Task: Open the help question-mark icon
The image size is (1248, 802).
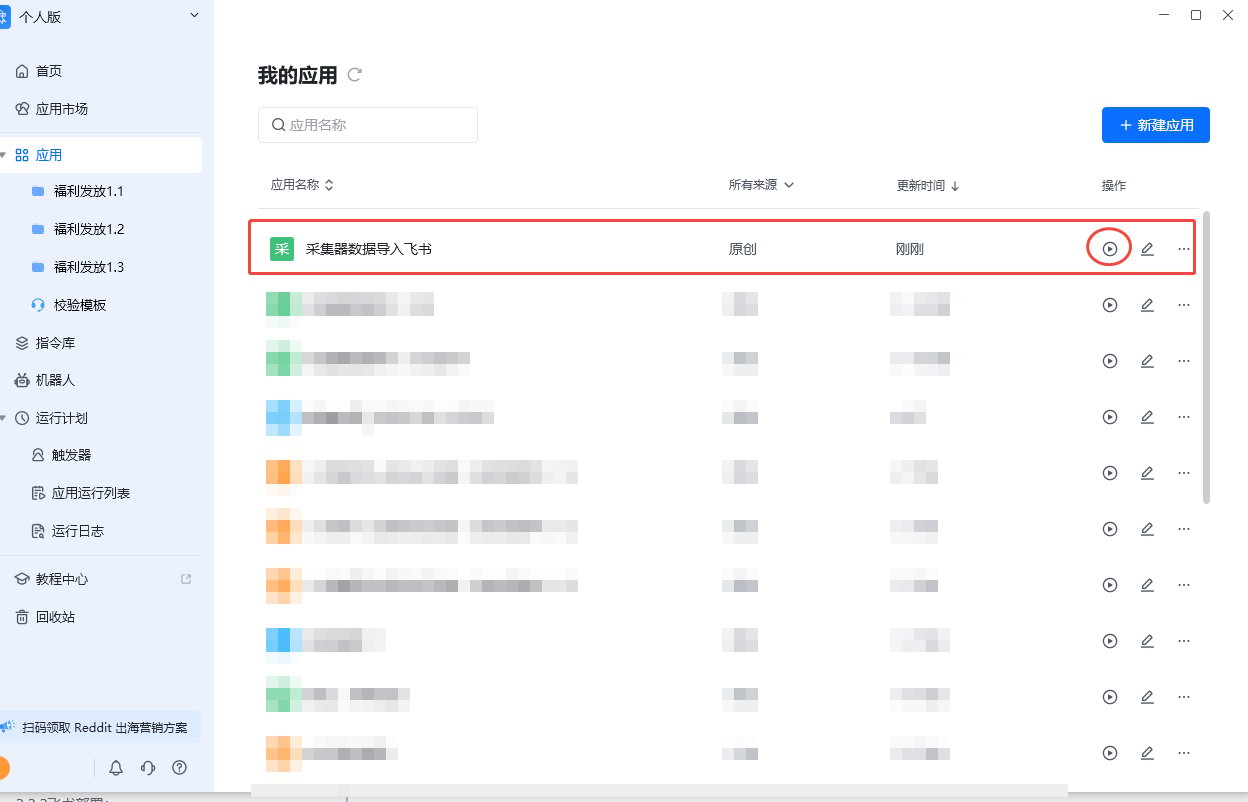Action: click(x=180, y=768)
